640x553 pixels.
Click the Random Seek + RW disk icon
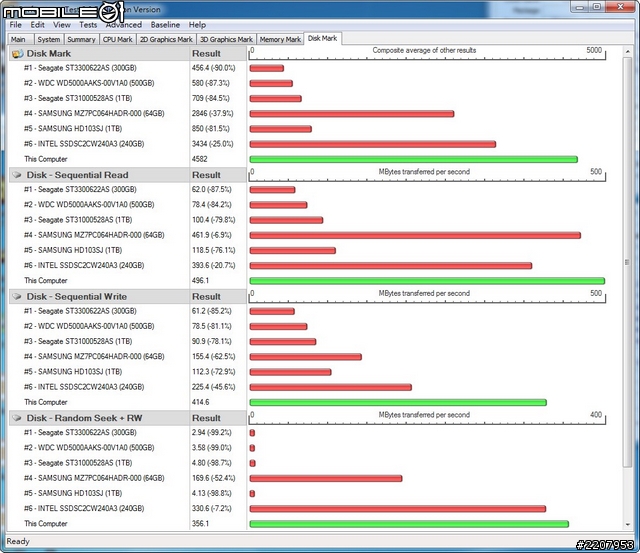click(17, 418)
